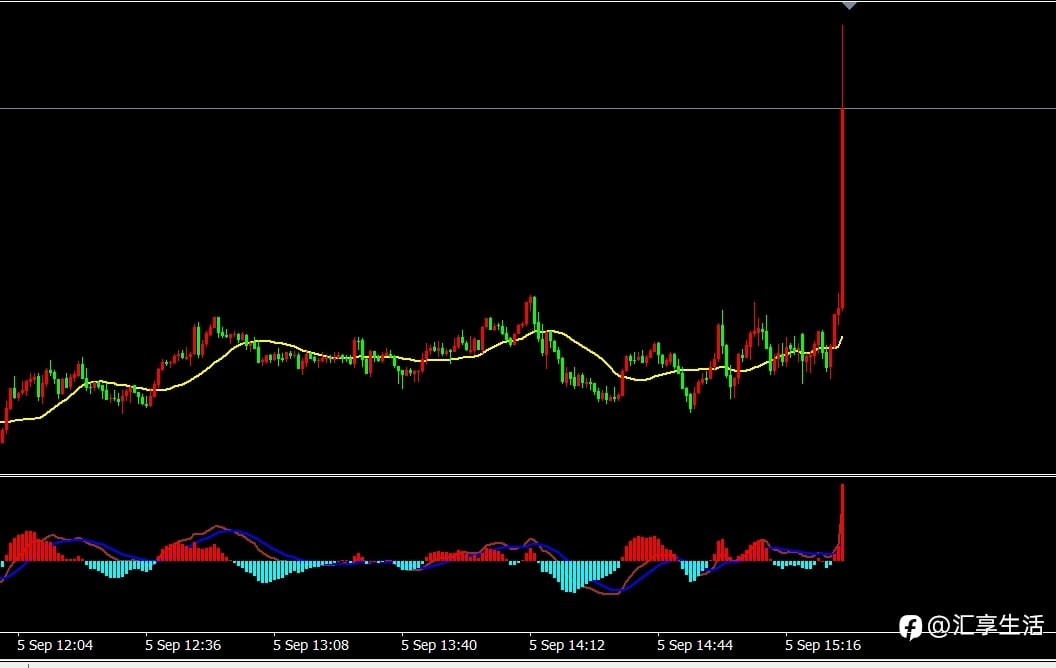Image resolution: width=1056 pixels, height=668 pixels.
Task: Select the white horizontal price line
Action: [528, 108]
